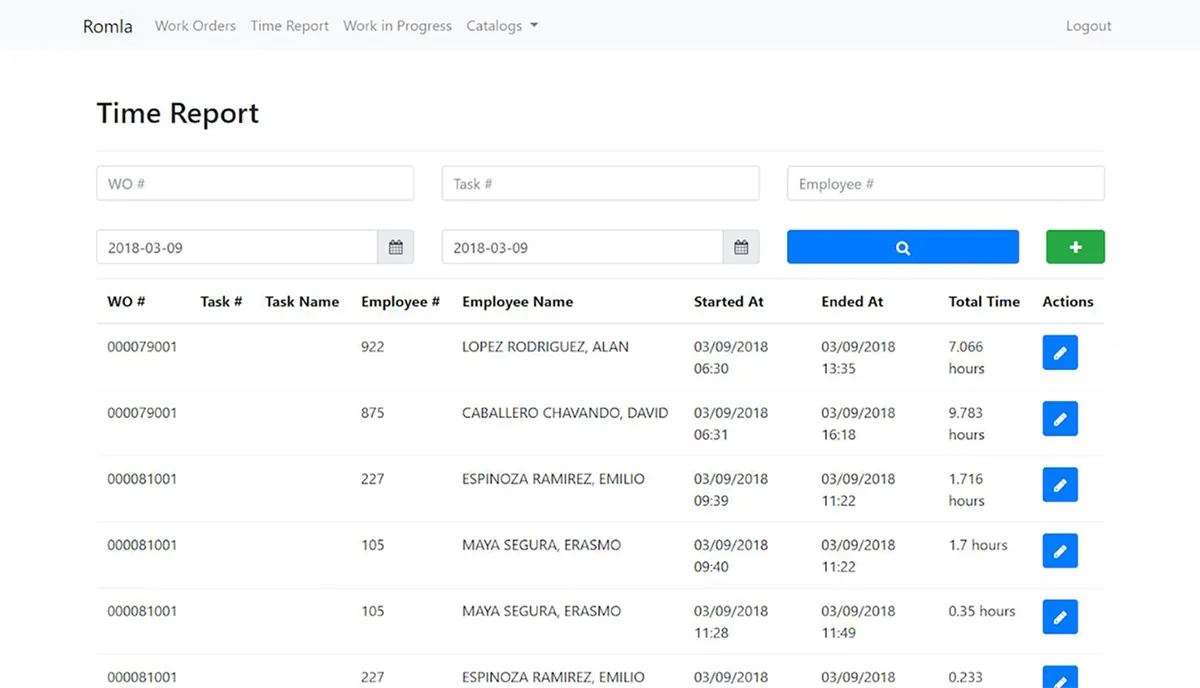Click the search magnifier button
This screenshot has height=688, width=1200.
(903, 247)
